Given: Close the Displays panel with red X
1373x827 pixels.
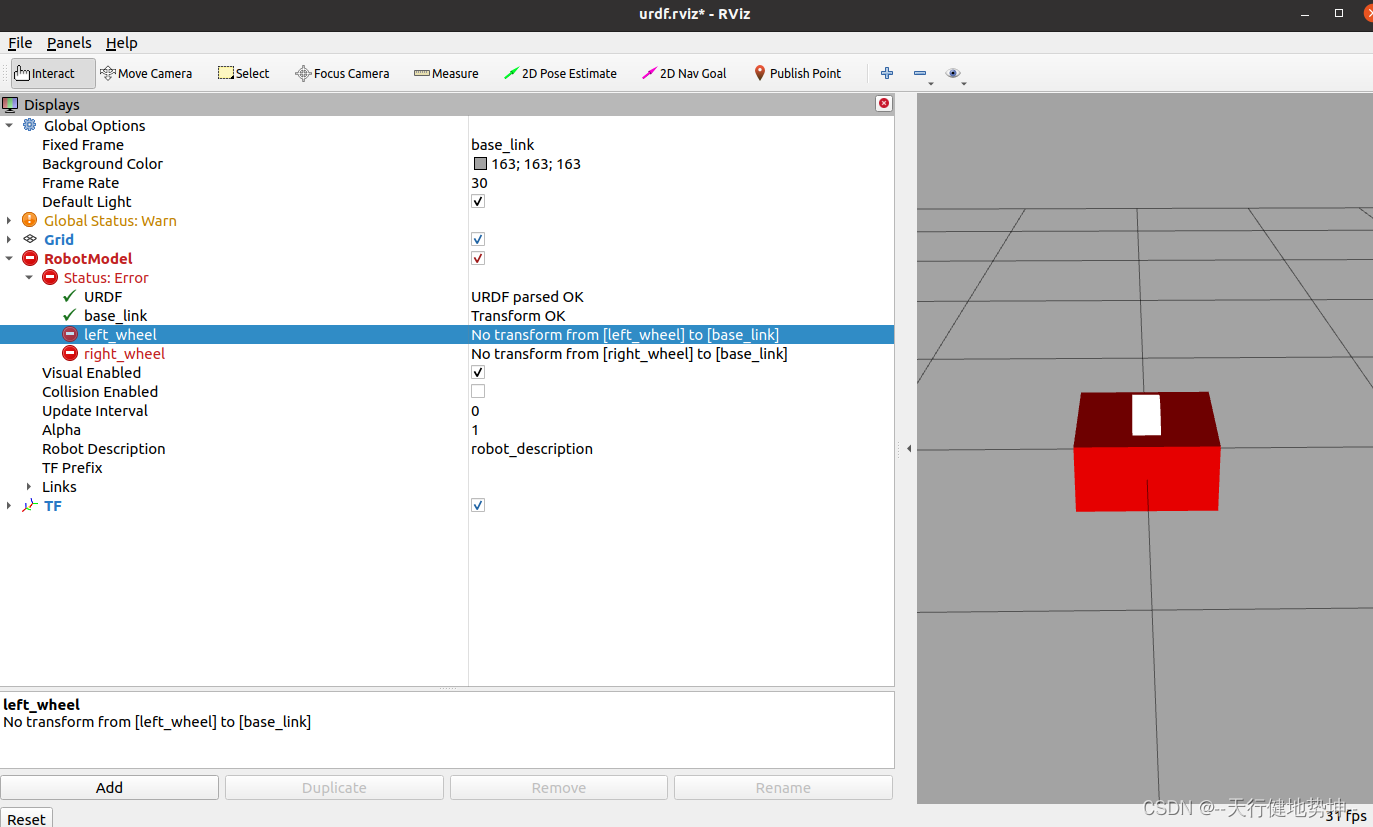Looking at the screenshot, I should pos(883,104).
